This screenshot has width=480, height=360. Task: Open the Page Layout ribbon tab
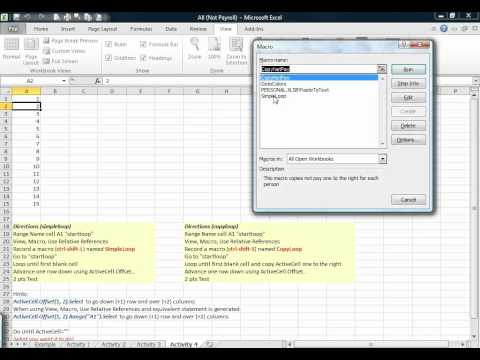coord(102,29)
